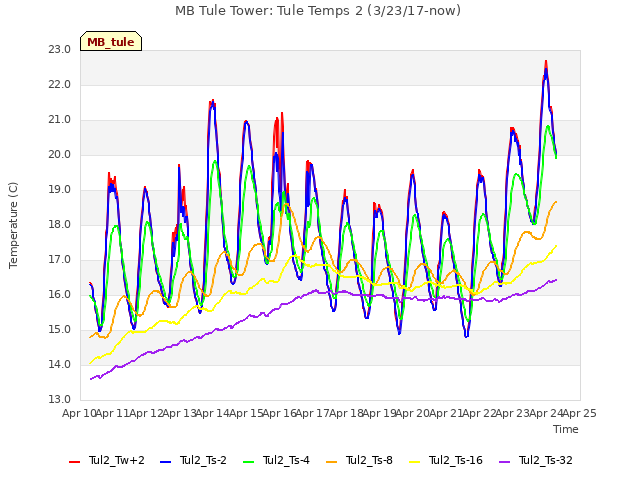Click the 19.0 y-axis tick label
640x480 pixels.
click(x=60, y=190)
